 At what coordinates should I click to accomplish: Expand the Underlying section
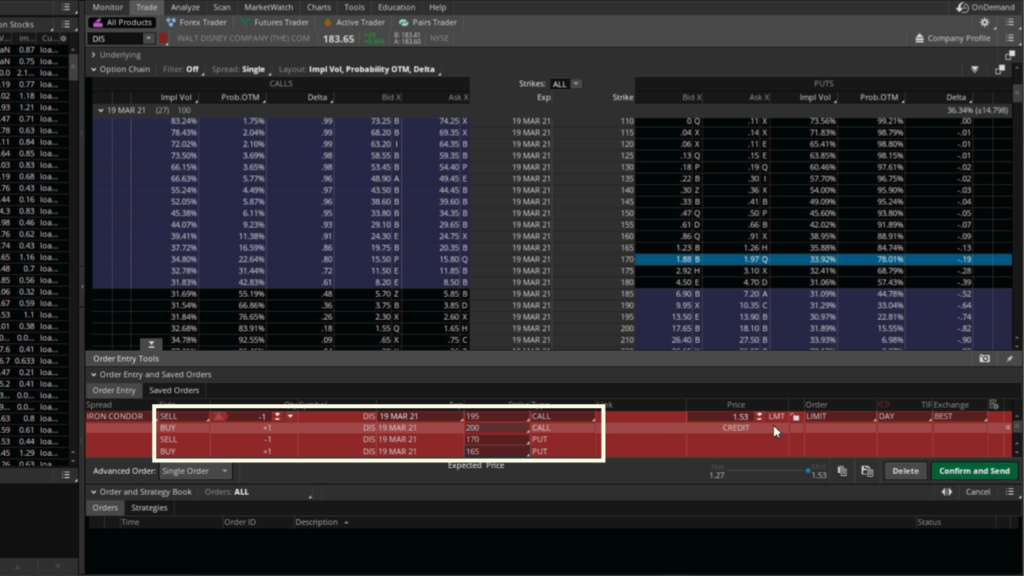93,55
